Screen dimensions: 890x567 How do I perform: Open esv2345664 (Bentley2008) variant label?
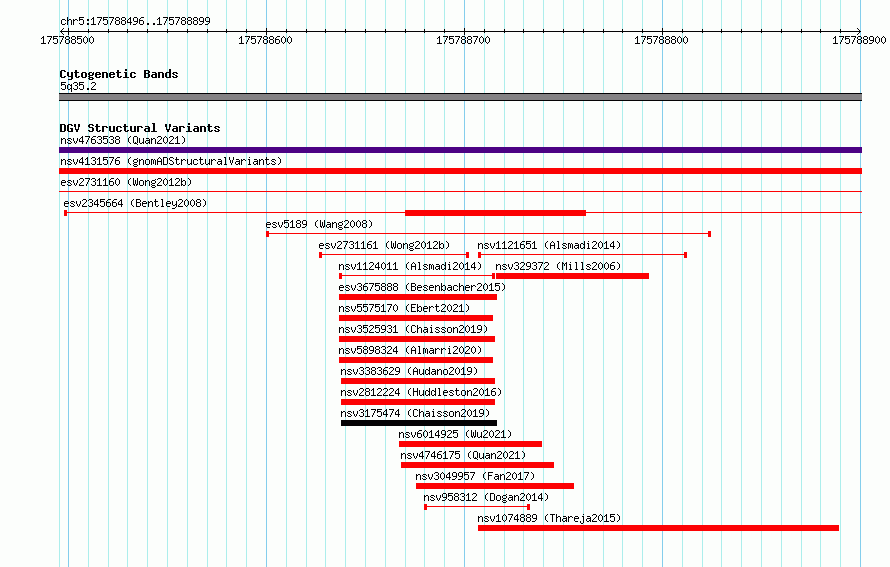point(135,203)
